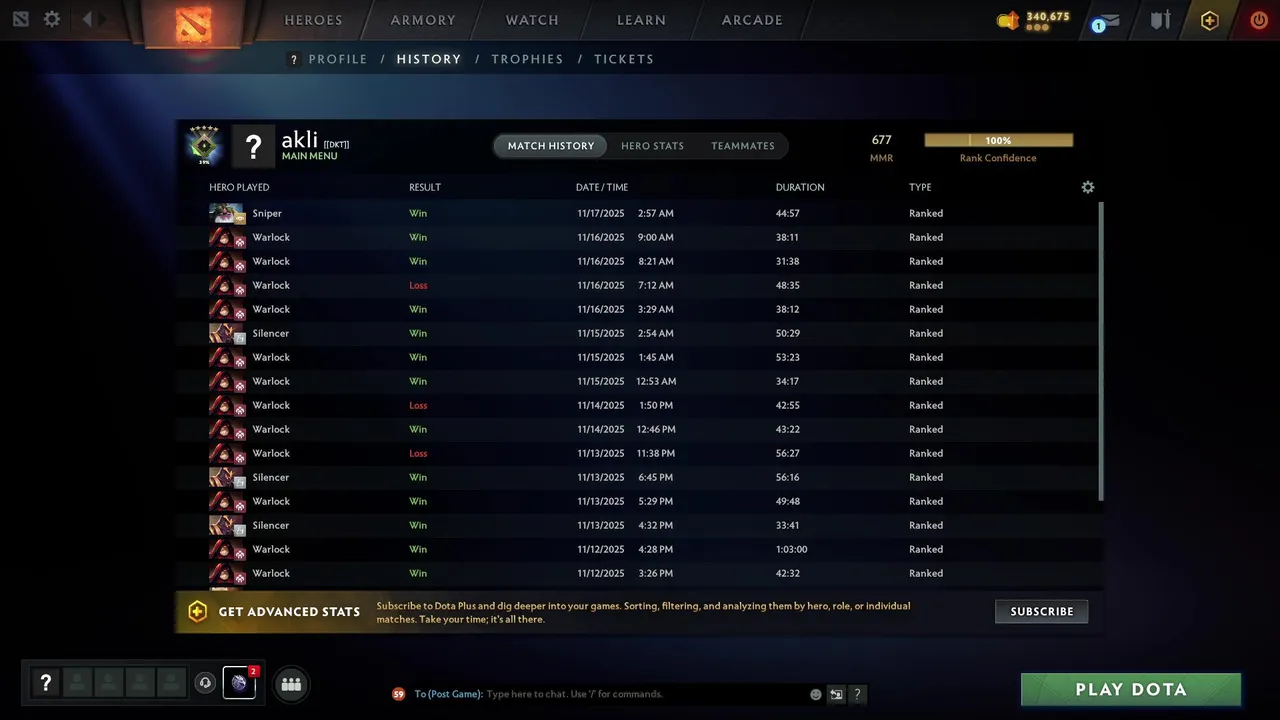Open the shield and sword battle icon
This screenshot has height=720, width=1280.
pos(1160,19)
